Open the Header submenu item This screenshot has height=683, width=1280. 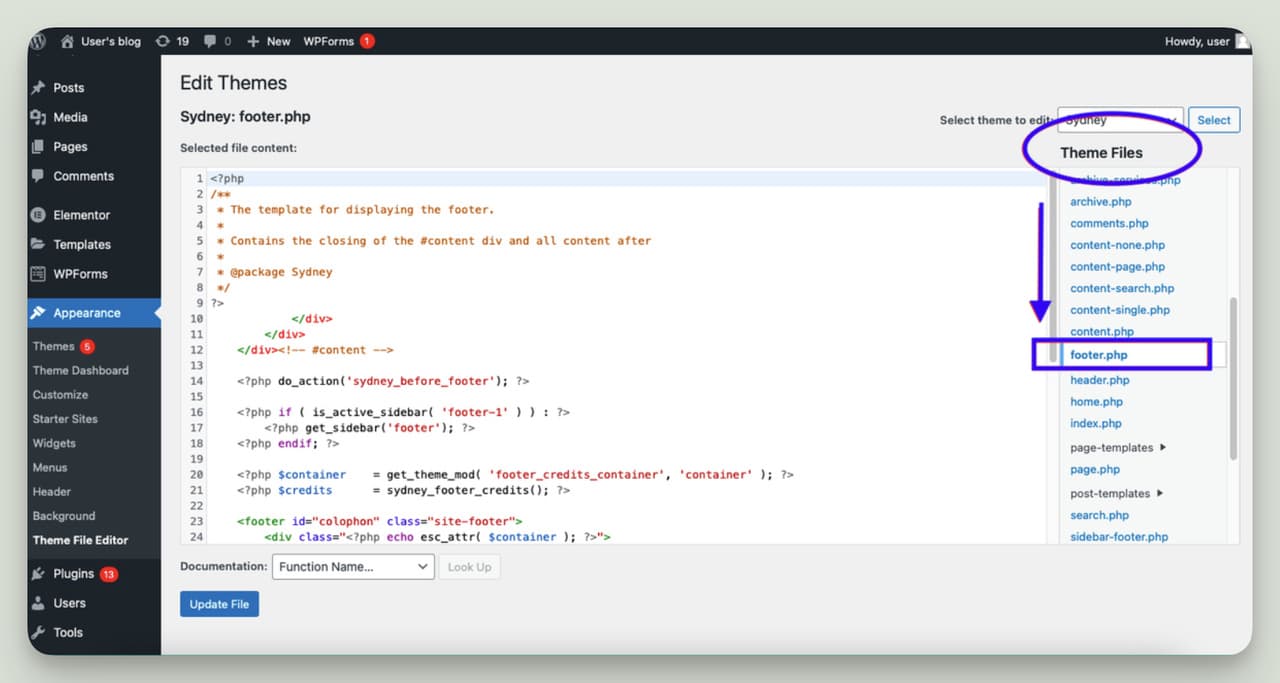coord(52,491)
